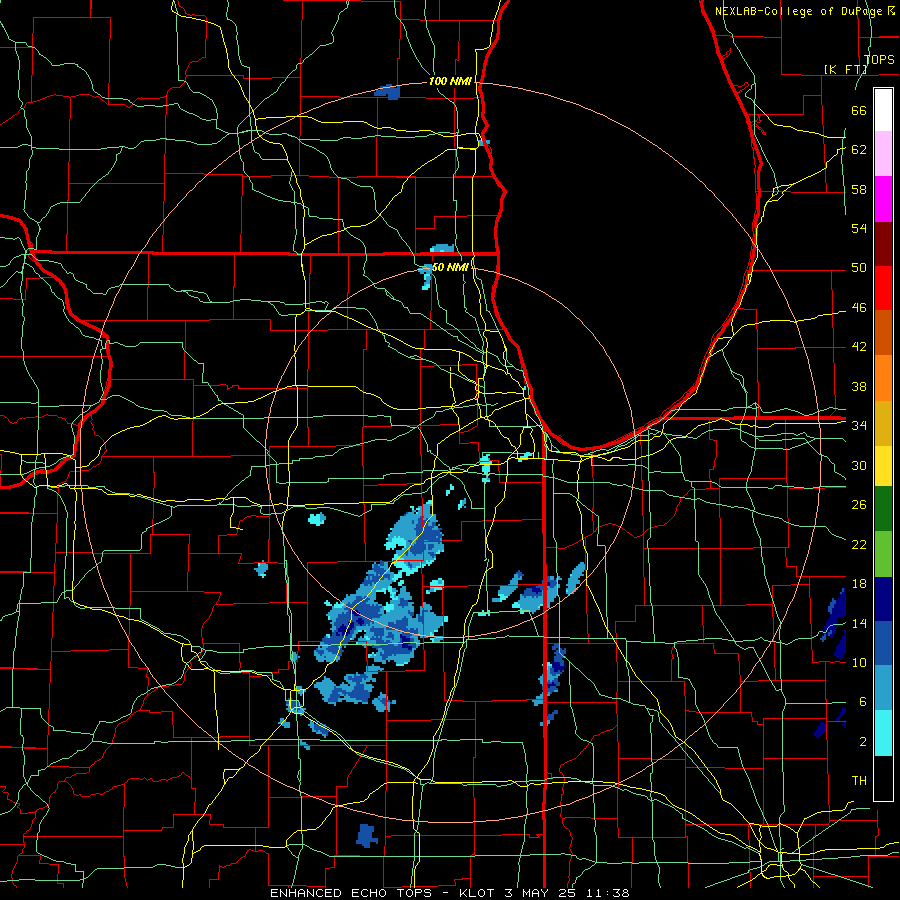Image resolution: width=900 pixels, height=900 pixels.
Task: Choose the bright yellow legend swatch
Action: pyautogui.click(x=883, y=465)
